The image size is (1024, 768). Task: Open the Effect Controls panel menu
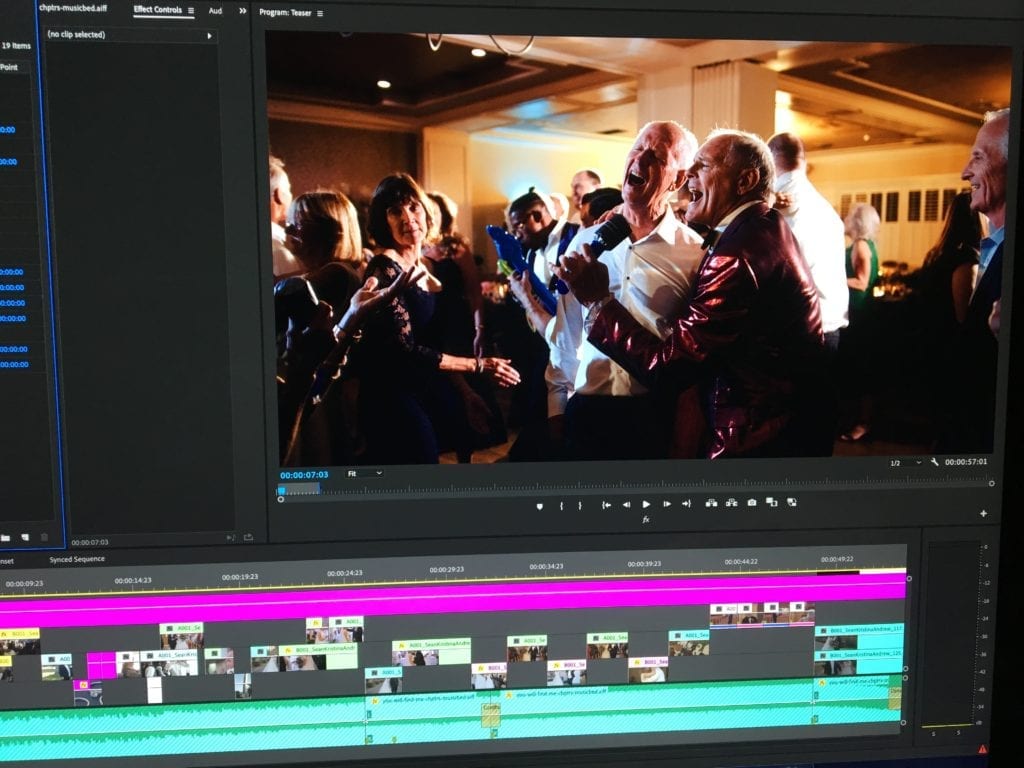(191, 10)
